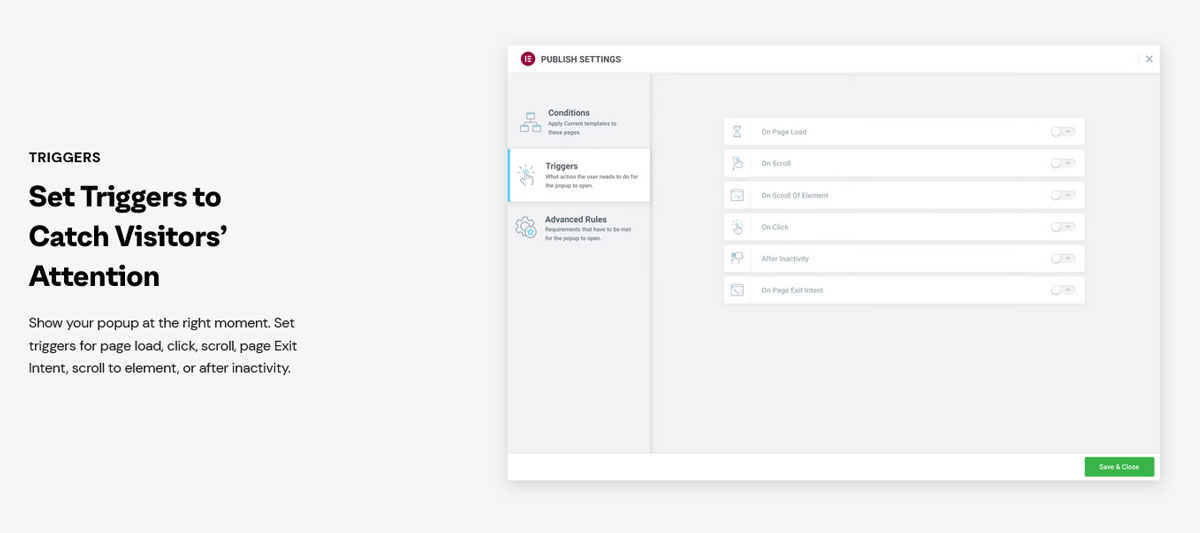1200x533 pixels.
Task: Enable the After Inactivity toggle
Action: click(x=1063, y=258)
